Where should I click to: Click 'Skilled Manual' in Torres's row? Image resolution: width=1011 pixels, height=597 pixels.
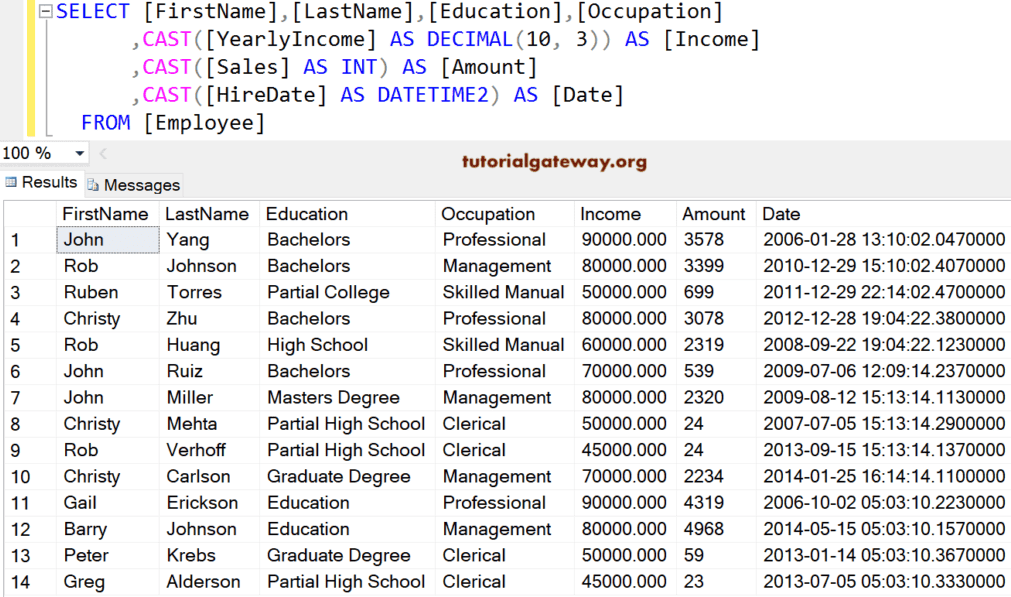506,292
